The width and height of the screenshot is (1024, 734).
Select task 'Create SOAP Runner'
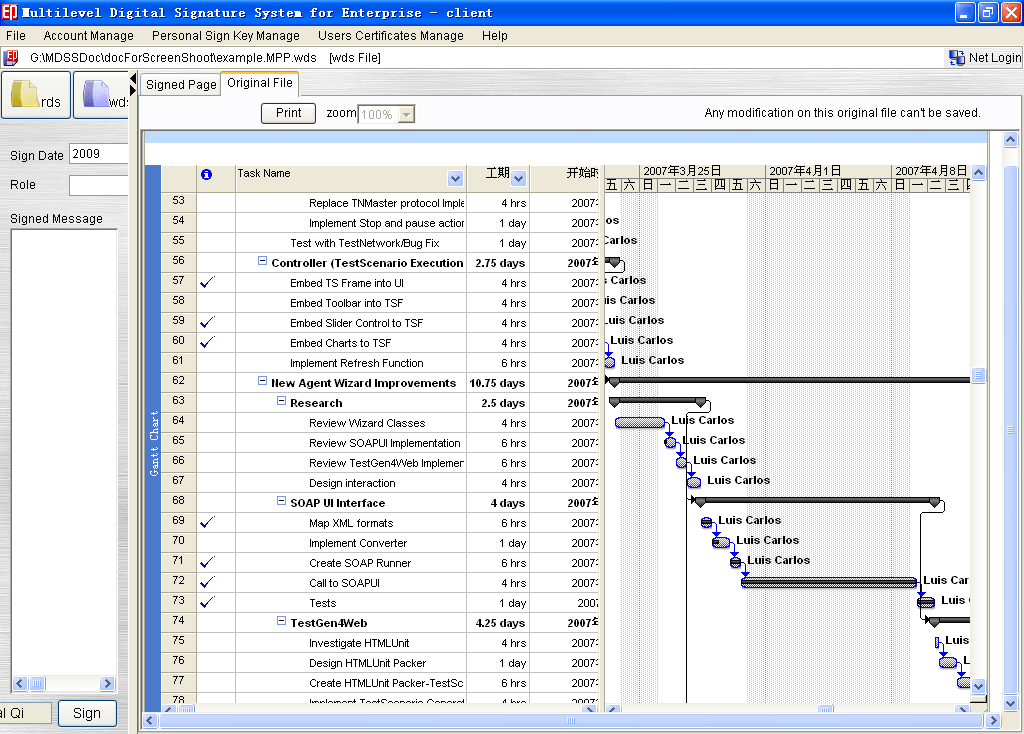[360, 563]
